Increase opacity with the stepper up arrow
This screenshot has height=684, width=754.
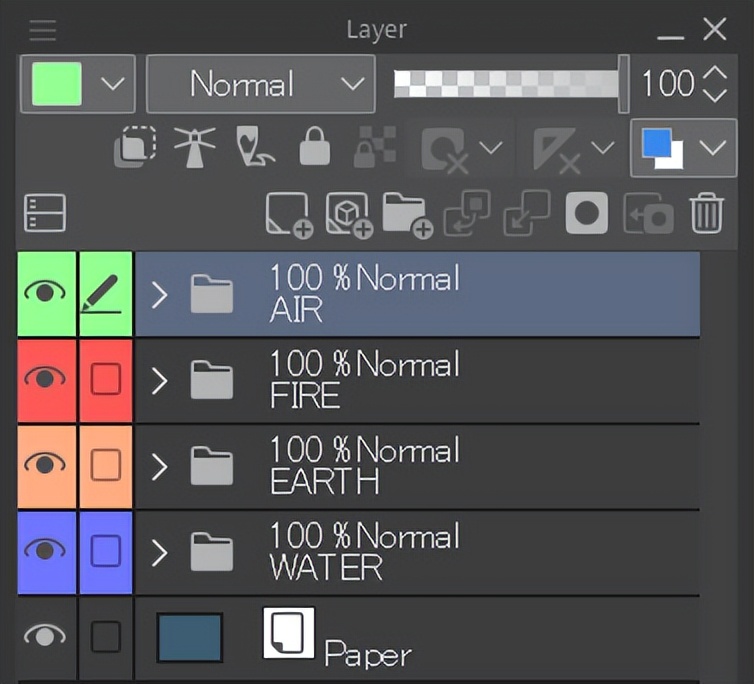714,73
